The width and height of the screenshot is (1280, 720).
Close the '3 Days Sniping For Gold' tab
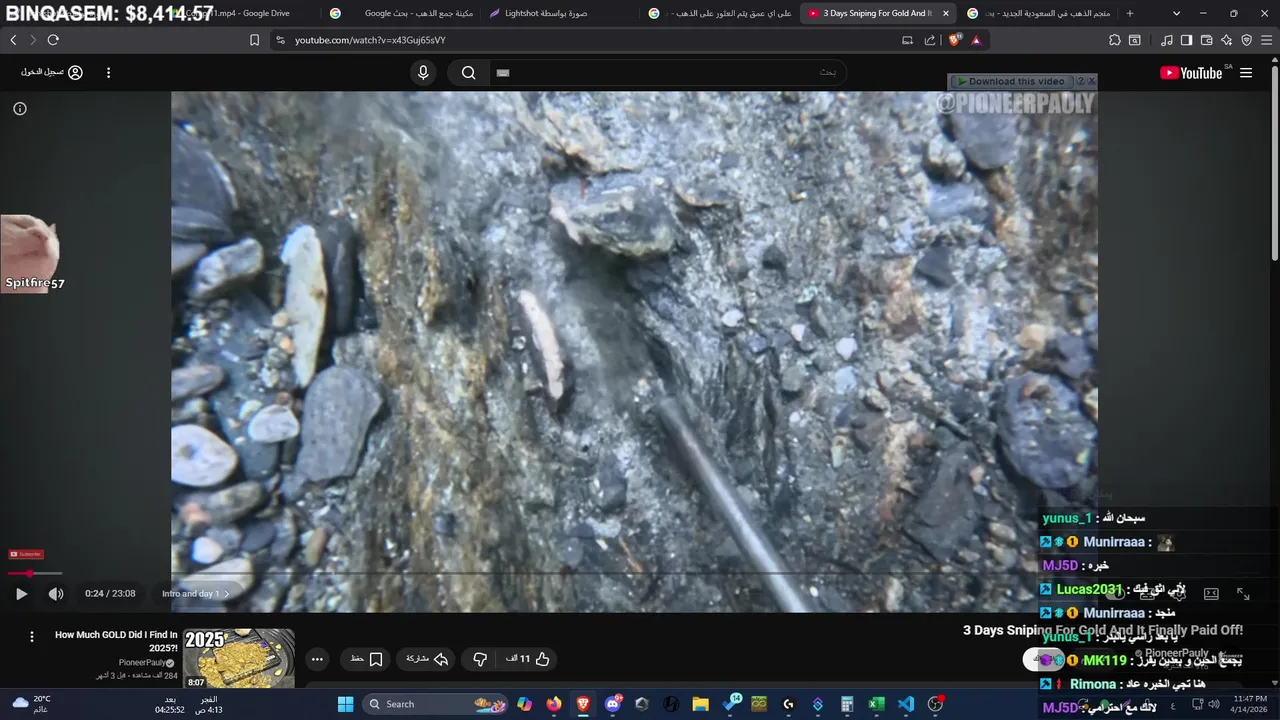point(945,13)
